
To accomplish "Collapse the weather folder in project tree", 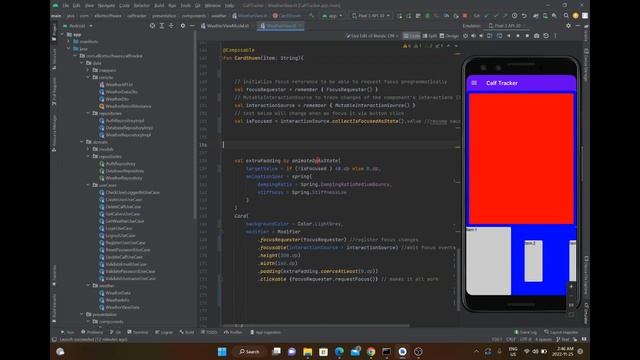I will (x=88, y=286).
